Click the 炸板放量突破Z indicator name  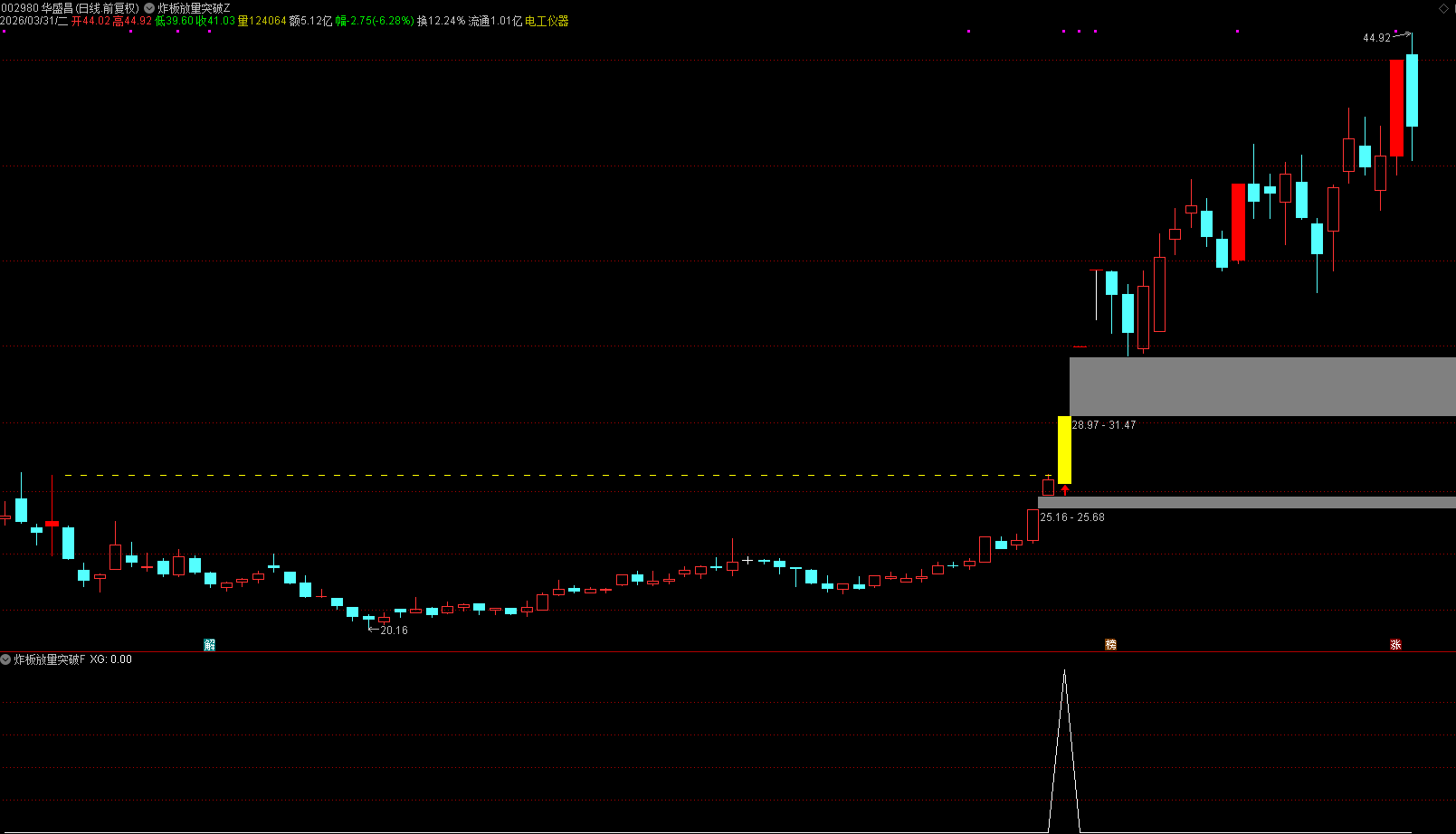coord(194,8)
